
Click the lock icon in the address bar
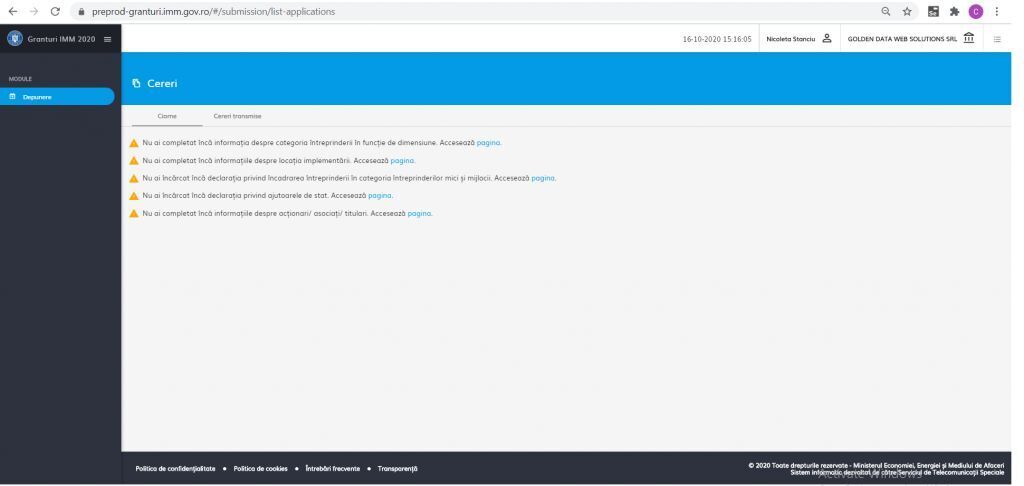[x=82, y=12]
